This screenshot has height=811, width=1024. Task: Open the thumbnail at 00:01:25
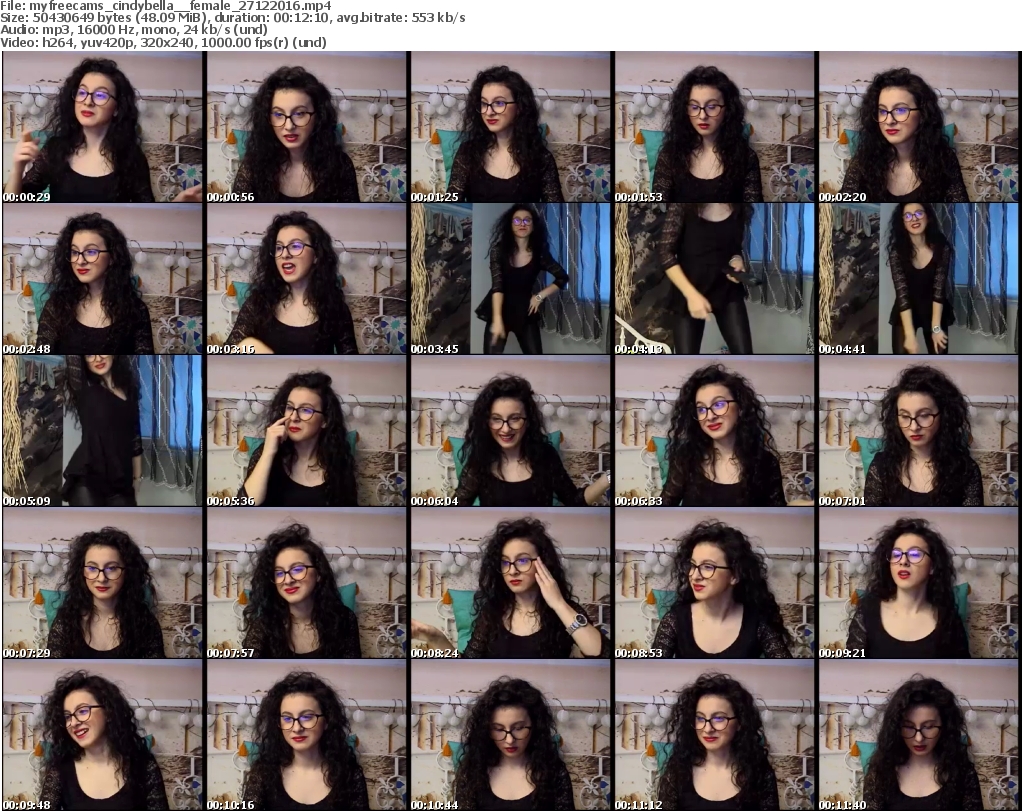(510, 127)
